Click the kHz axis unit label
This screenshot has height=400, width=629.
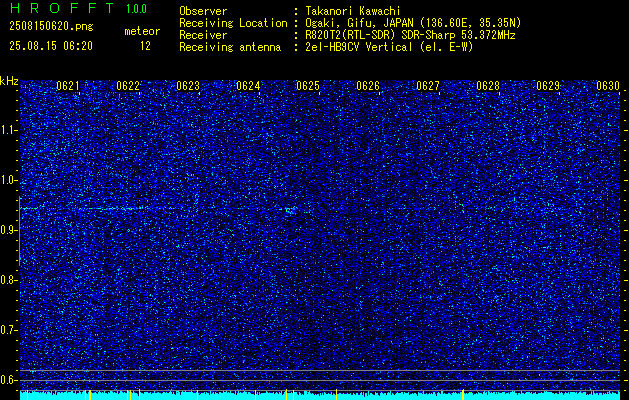tap(9, 81)
